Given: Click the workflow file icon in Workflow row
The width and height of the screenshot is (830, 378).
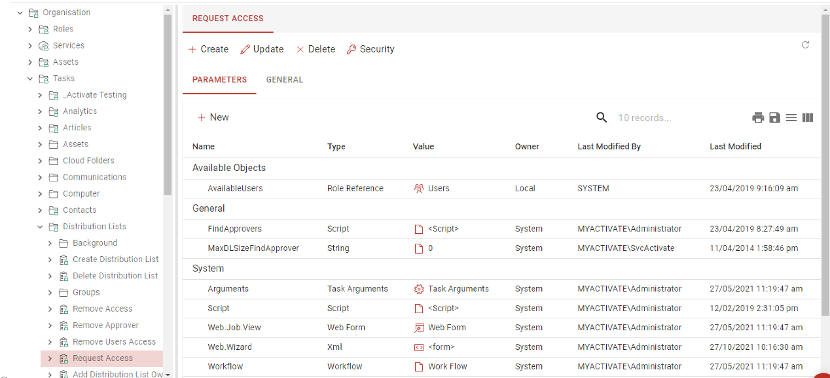Looking at the screenshot, I should point(419,366).
